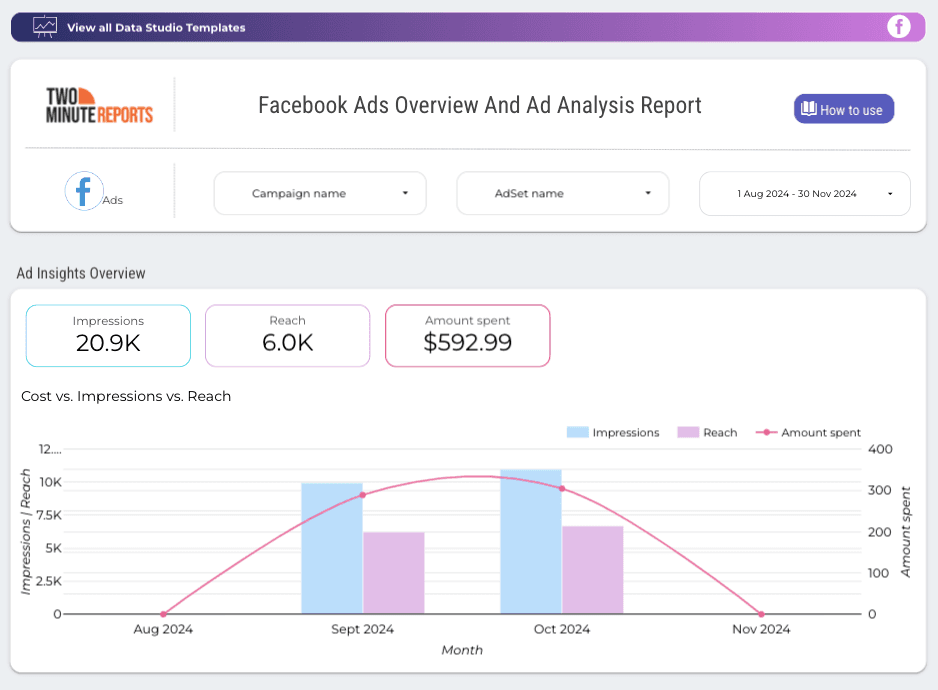This screenshot has height=690, width=938.
Task: Click the Amount spent KPI card showing $592.99
Action: click(x=467, y=336)
